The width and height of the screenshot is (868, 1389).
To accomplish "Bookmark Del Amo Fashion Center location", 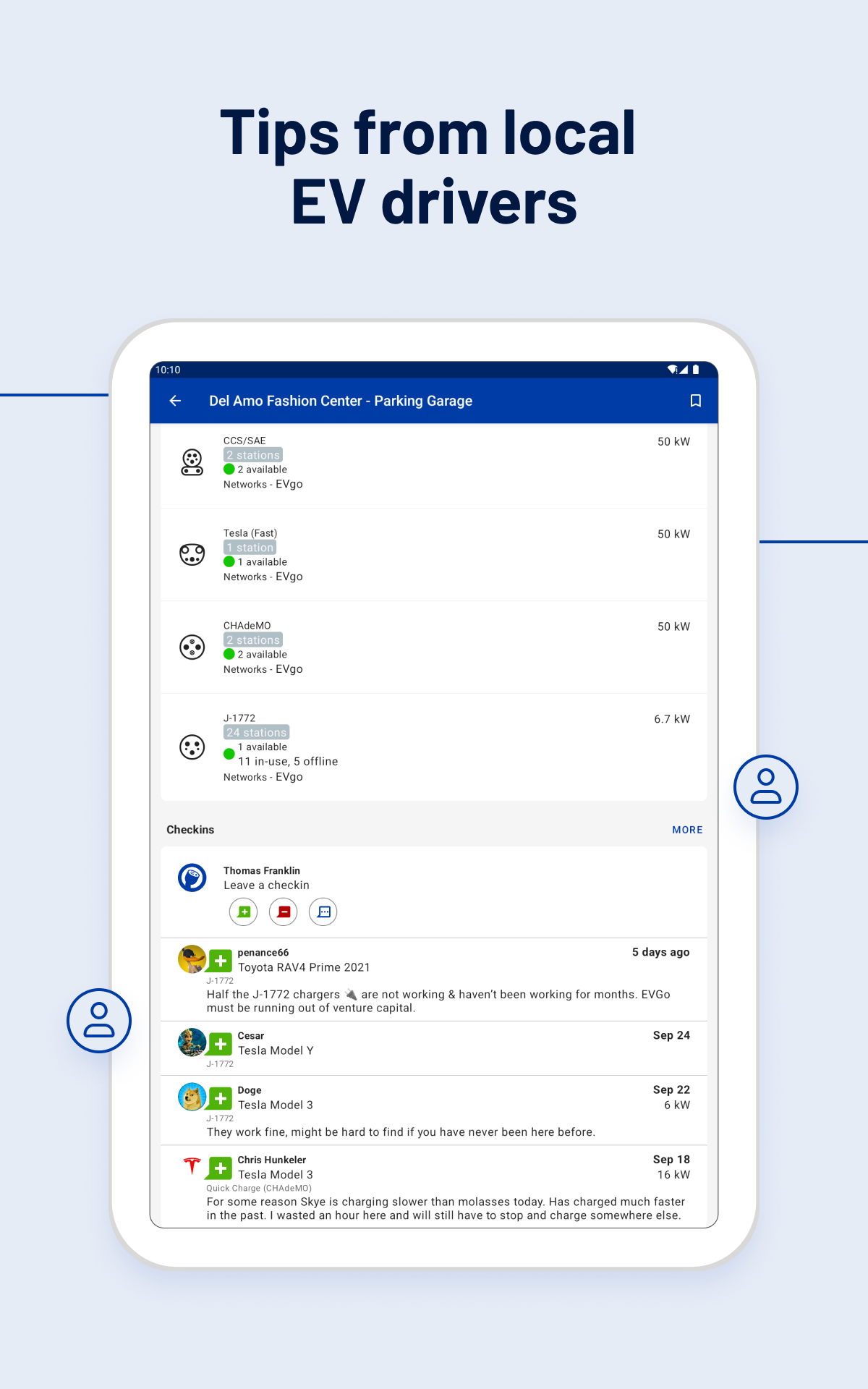I will (x=695, y=401).
